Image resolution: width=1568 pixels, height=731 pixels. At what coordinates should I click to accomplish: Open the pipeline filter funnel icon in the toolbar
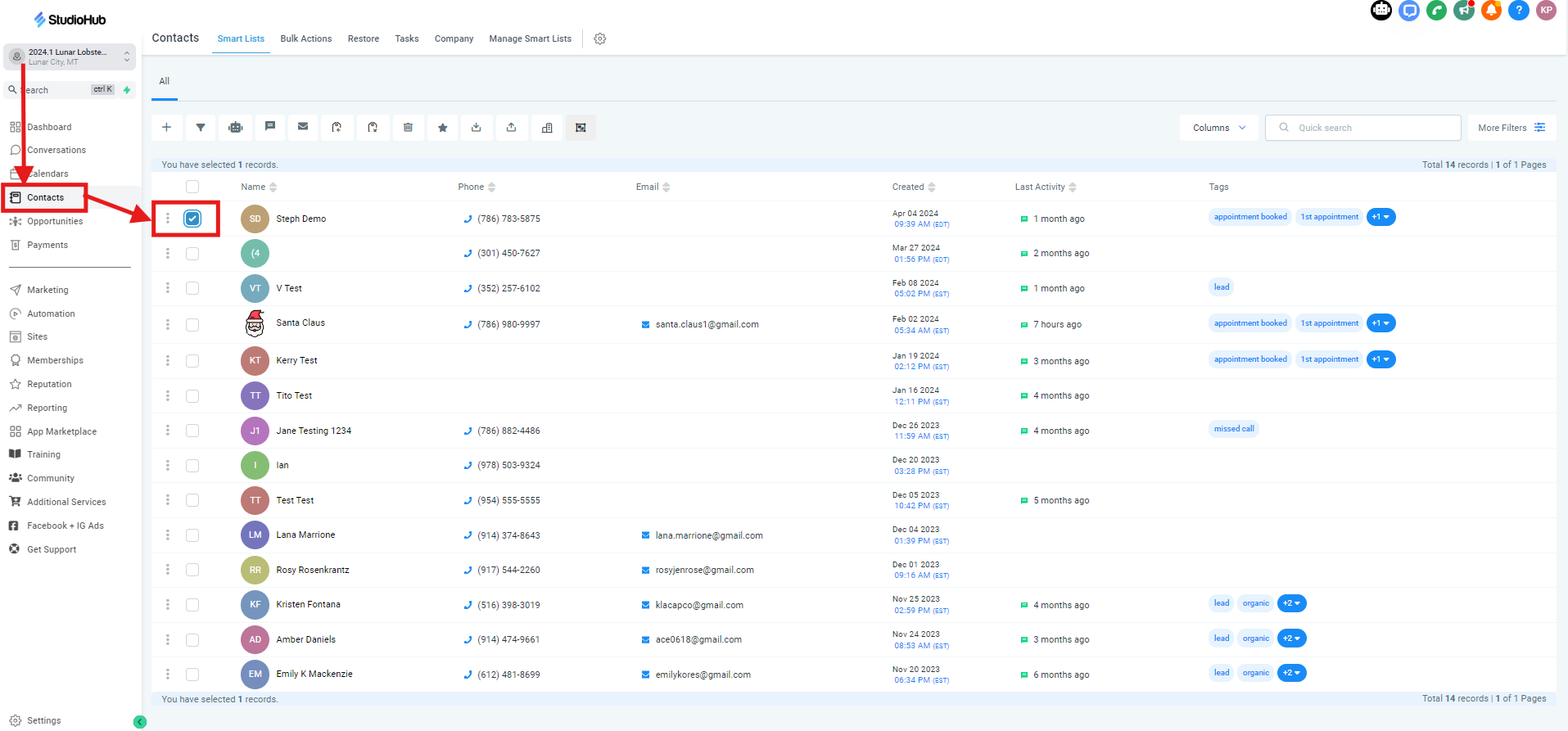click(x=201, y=128)
